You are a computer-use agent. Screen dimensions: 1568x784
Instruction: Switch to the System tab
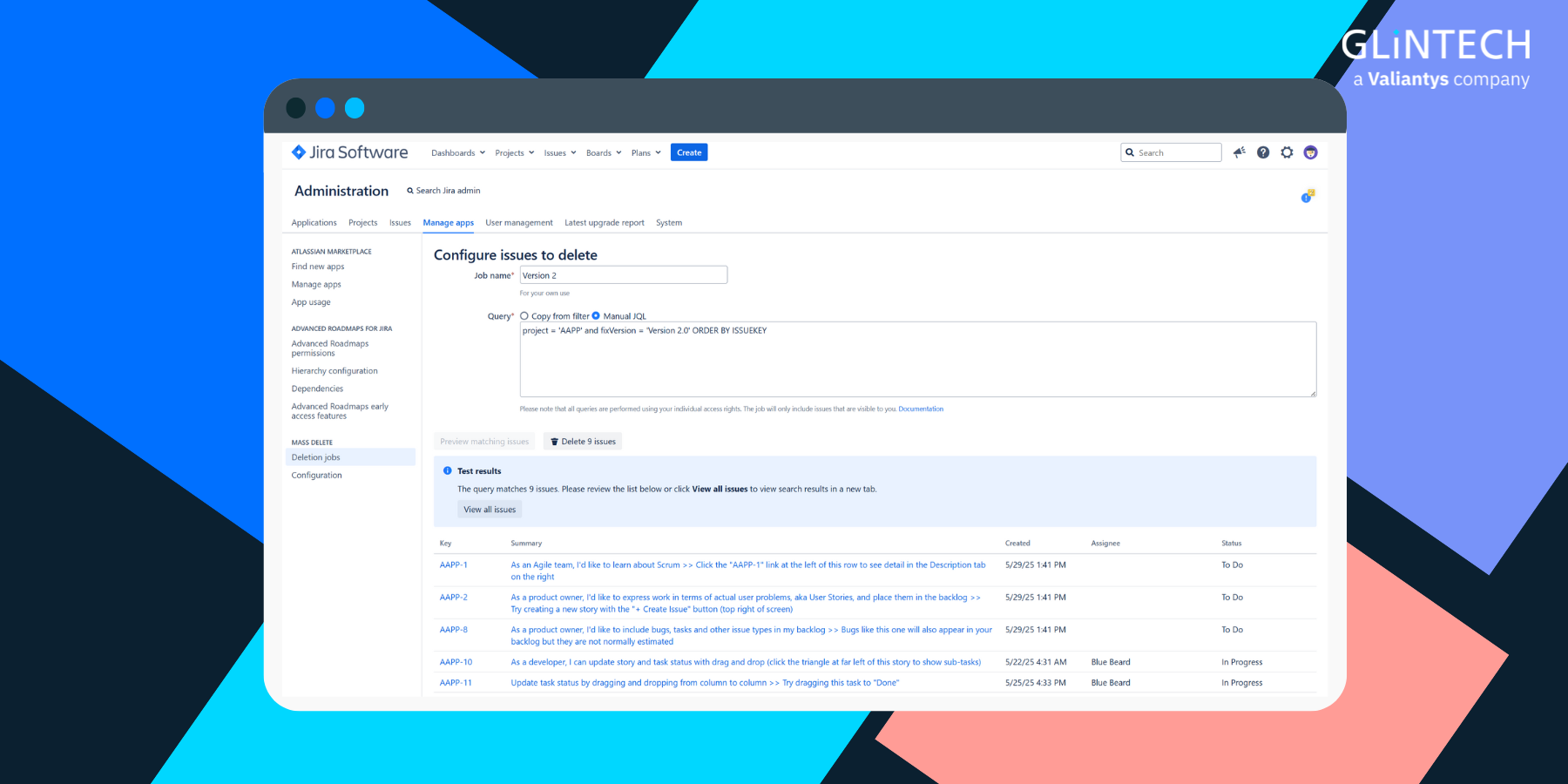[669, 223]
